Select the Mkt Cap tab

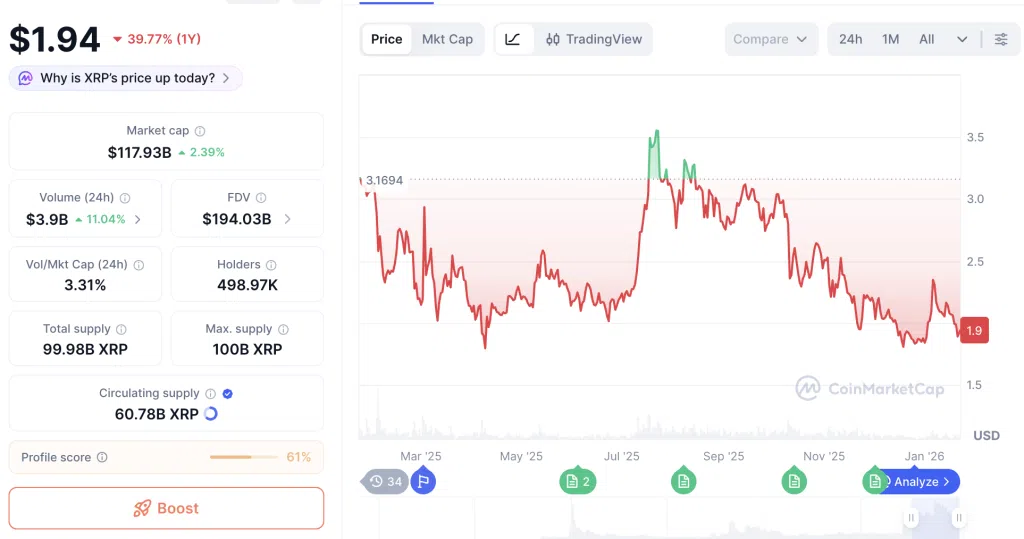(x=447, y=39)
